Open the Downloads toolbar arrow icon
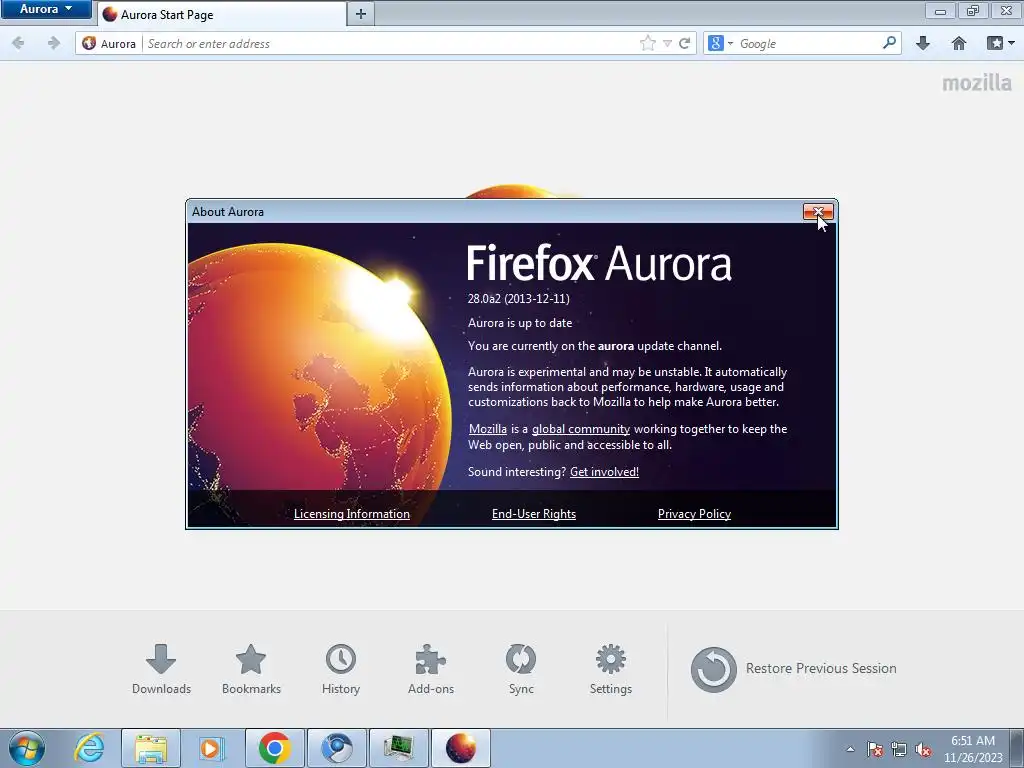 point(923,44)
